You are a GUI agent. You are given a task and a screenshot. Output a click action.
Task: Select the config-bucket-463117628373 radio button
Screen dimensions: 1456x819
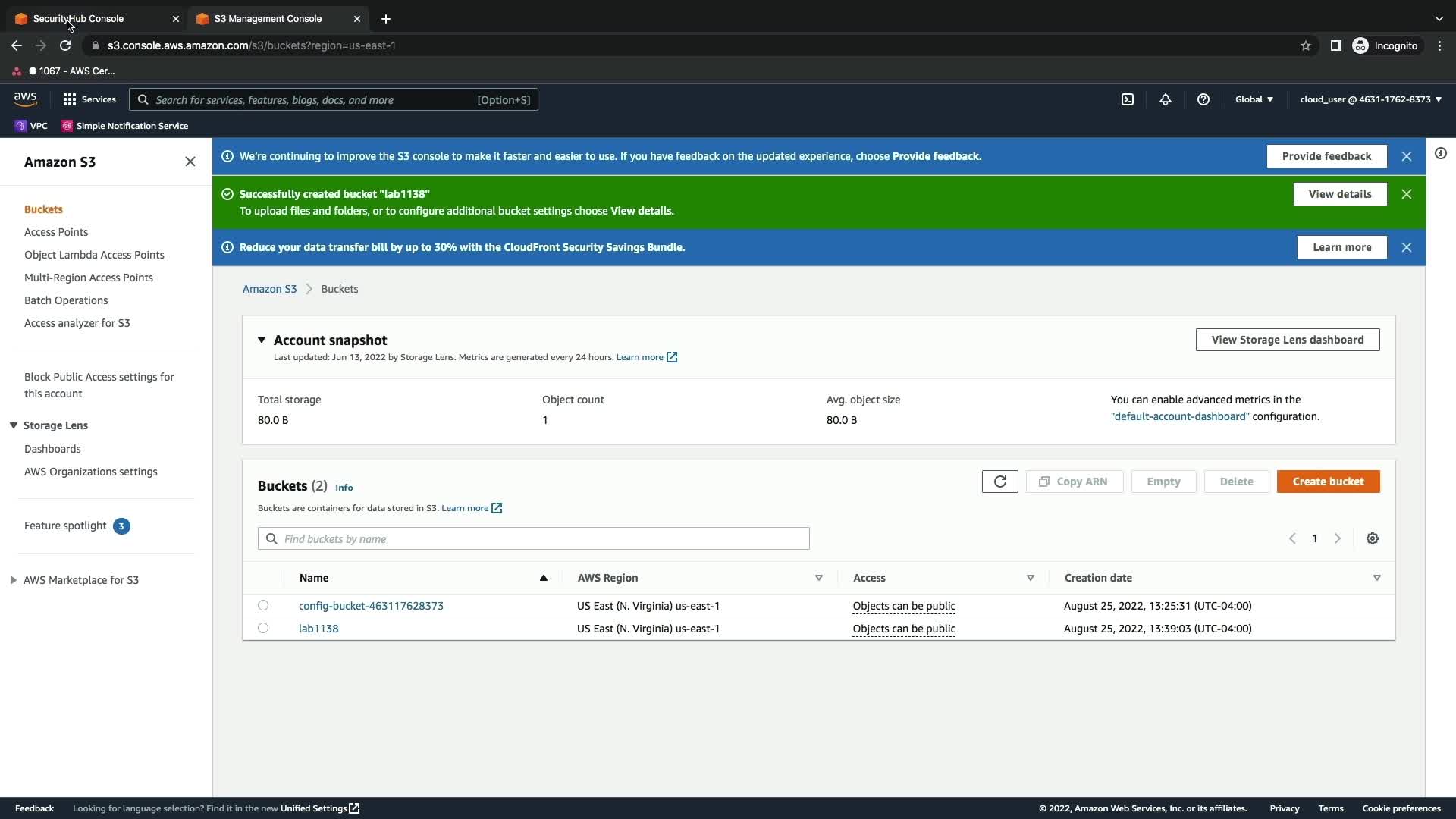tap(263, 605)
